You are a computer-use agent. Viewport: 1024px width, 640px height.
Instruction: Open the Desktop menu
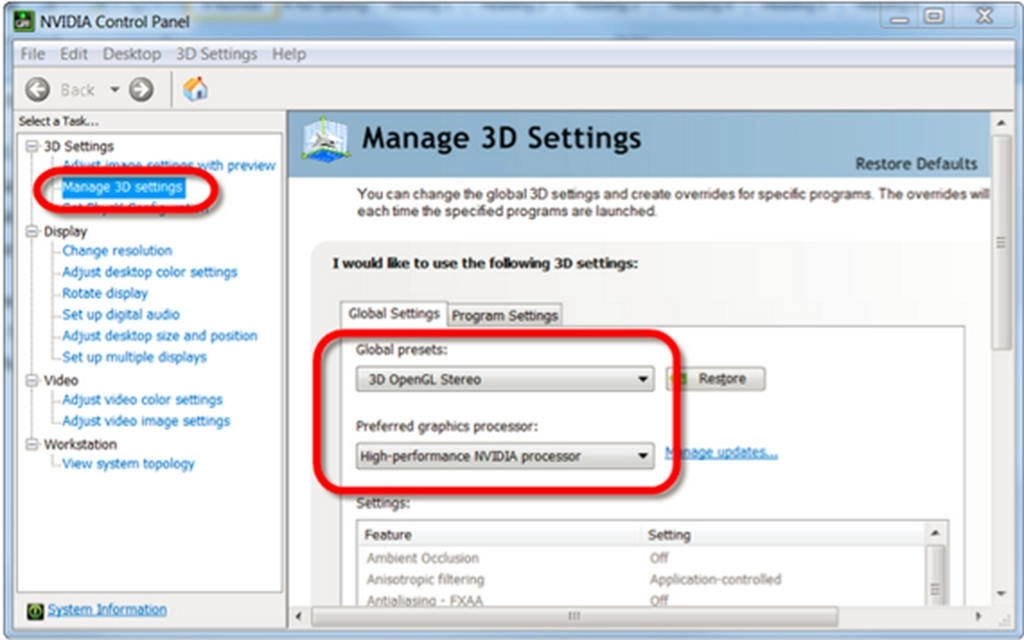(131, 54)
